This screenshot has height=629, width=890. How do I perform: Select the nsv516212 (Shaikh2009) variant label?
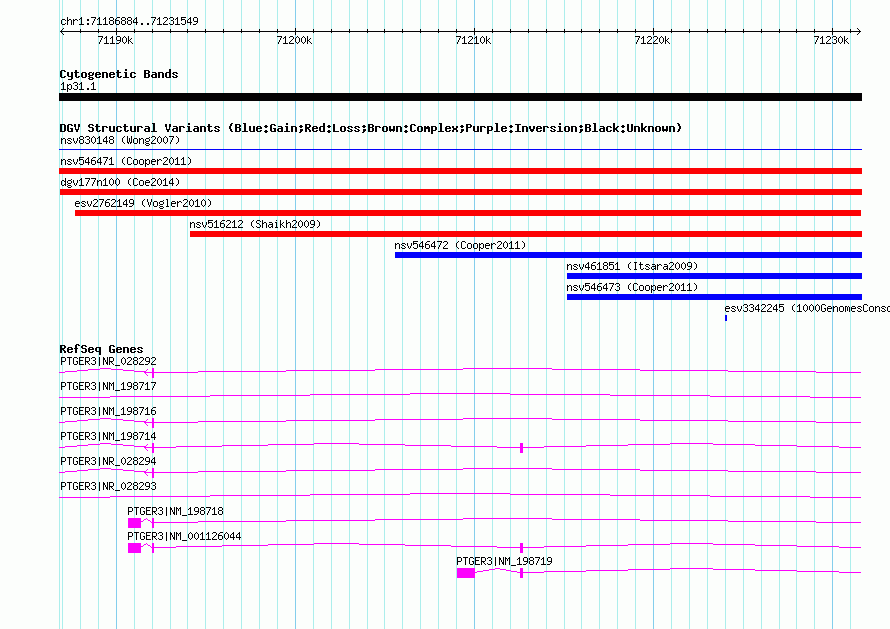(255, 224)
